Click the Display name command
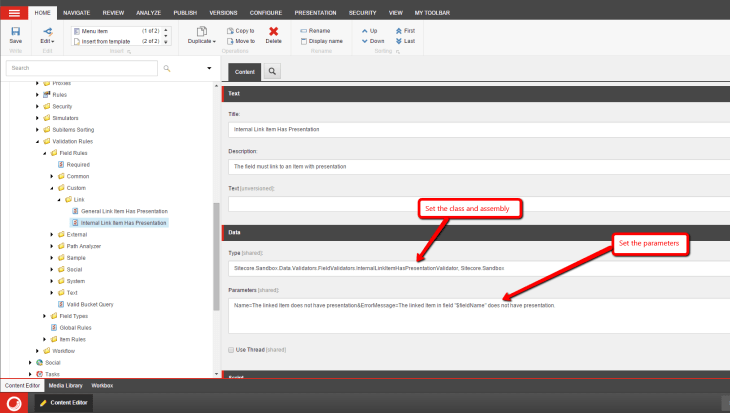 pyautogui.click(x=322, y=41)
